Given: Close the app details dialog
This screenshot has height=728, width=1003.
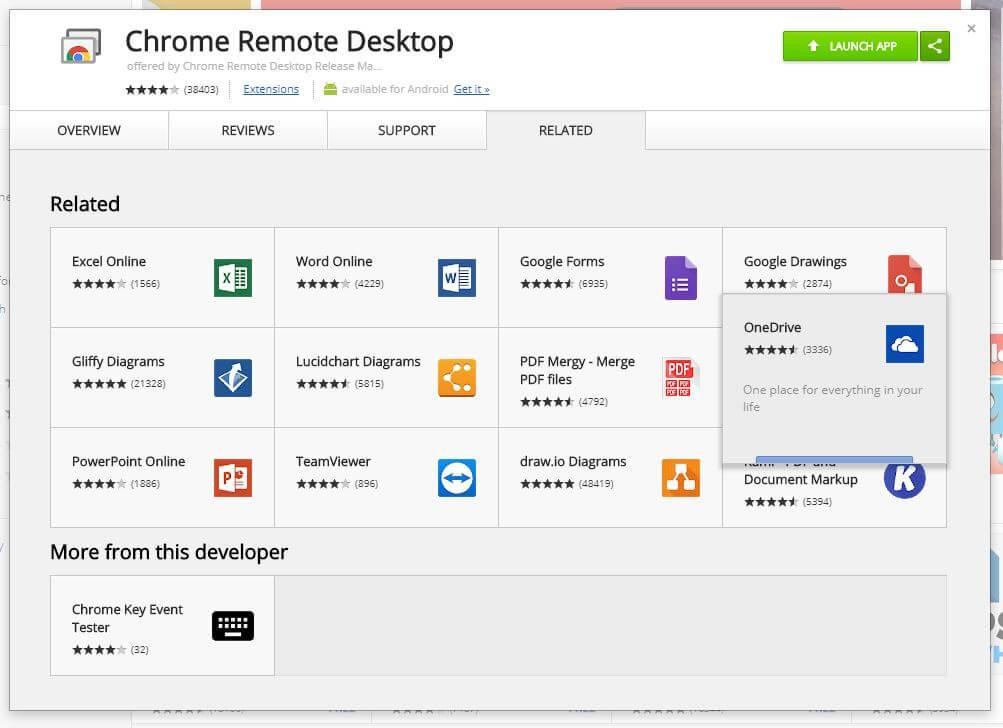Looking at the screenshot, I should tap(971, 28).
